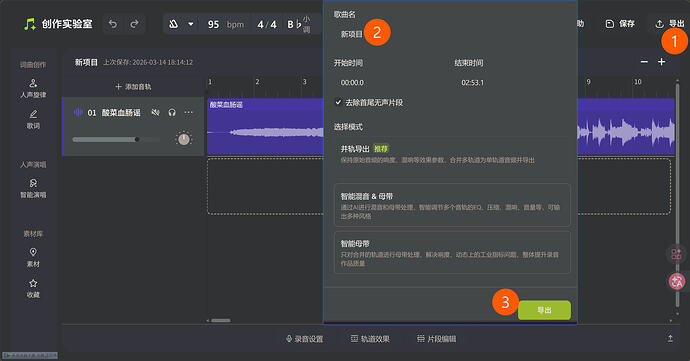Toggle the metronome icon
690x361 pixels.
tap(174, 24)
